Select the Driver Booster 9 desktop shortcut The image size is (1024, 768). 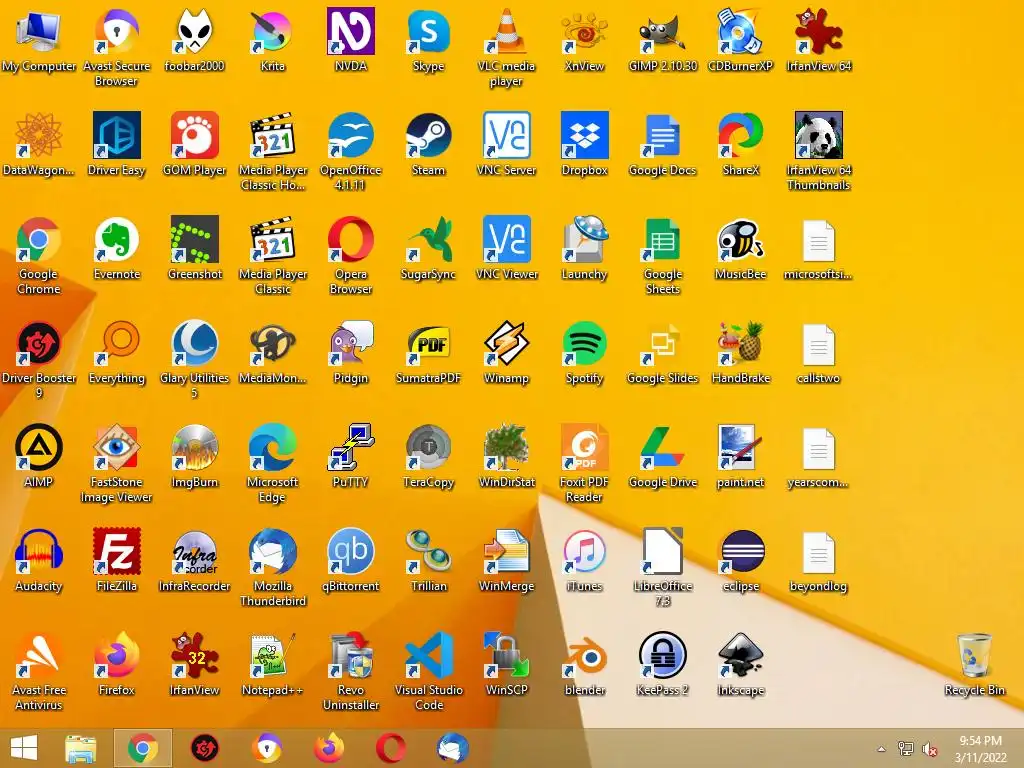pyautogui.click(x=39, y=359)
